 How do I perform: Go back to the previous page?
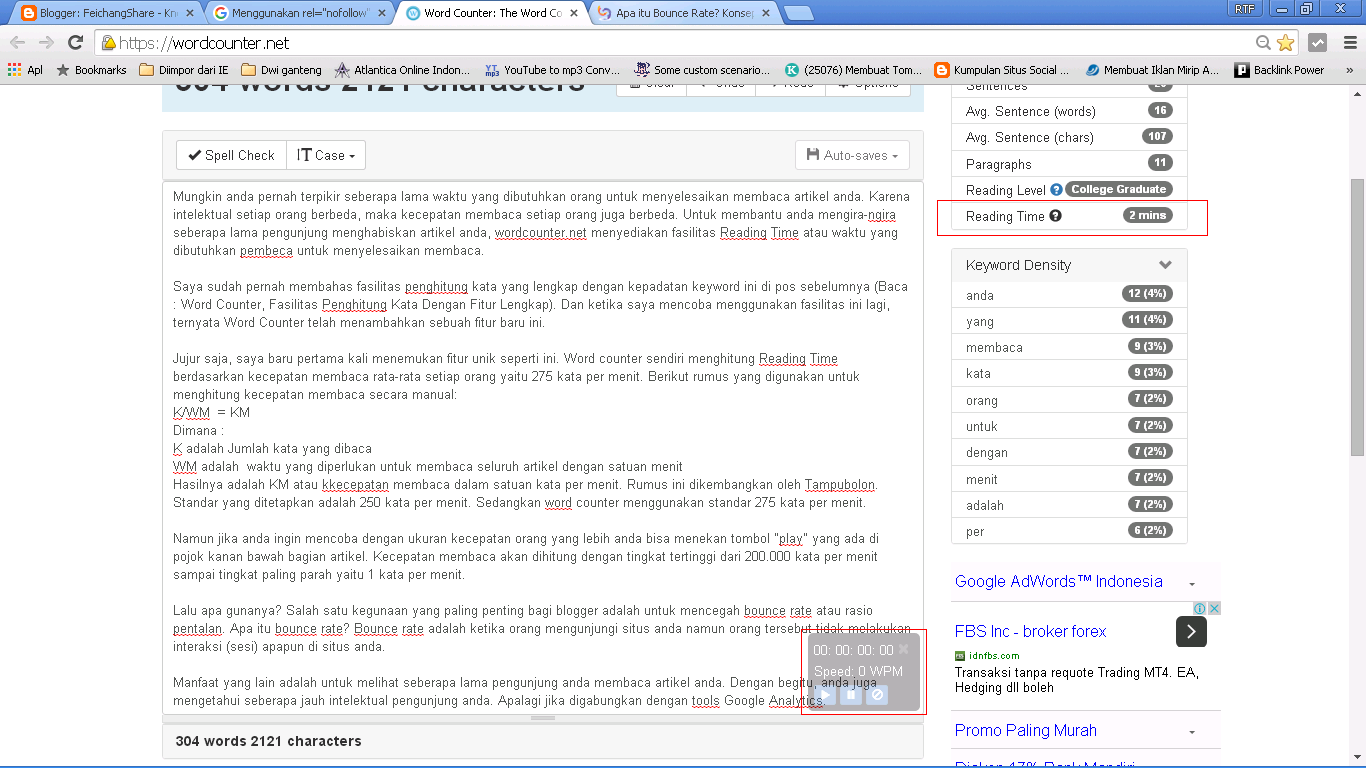pyautogui.click(x=19, y=42)
